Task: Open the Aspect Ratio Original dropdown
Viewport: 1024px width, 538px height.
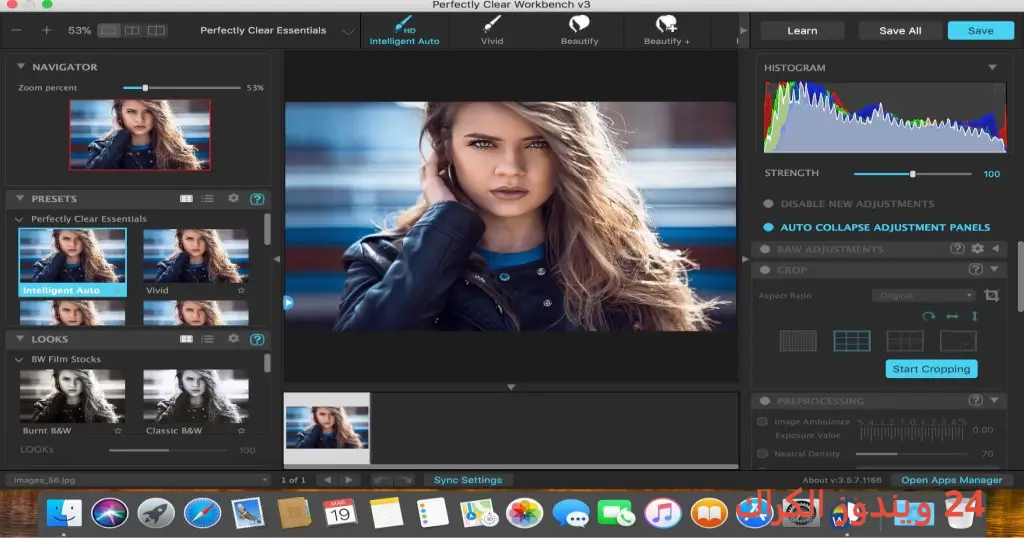Action: 923,296
